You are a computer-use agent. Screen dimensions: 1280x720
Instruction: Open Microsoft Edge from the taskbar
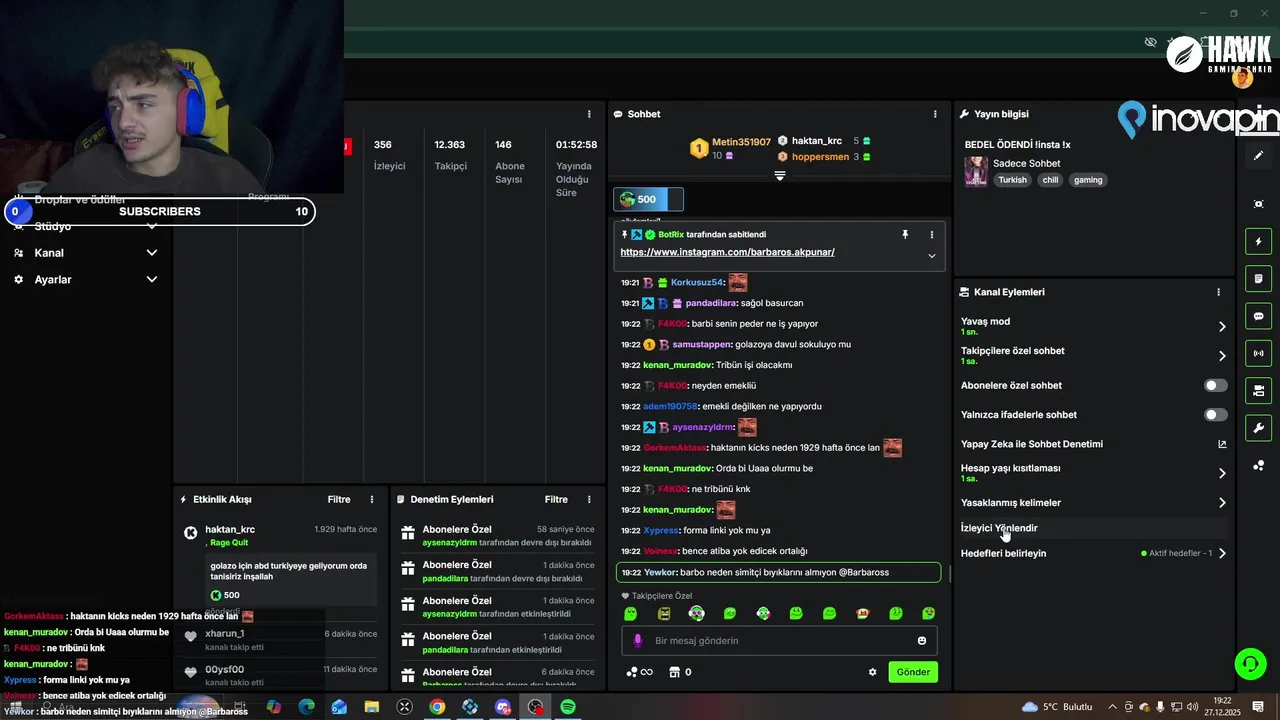(x=307, y=707)
